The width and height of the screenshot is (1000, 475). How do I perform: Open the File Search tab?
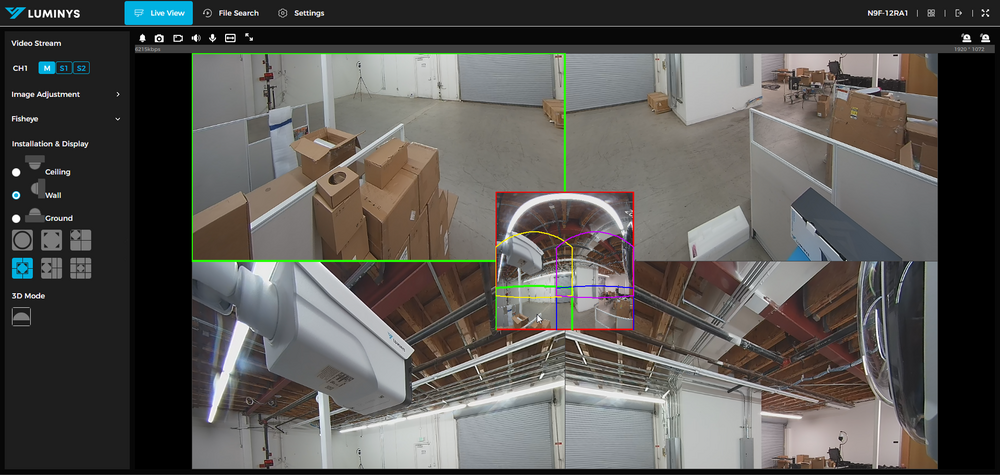tap(230, 13)
